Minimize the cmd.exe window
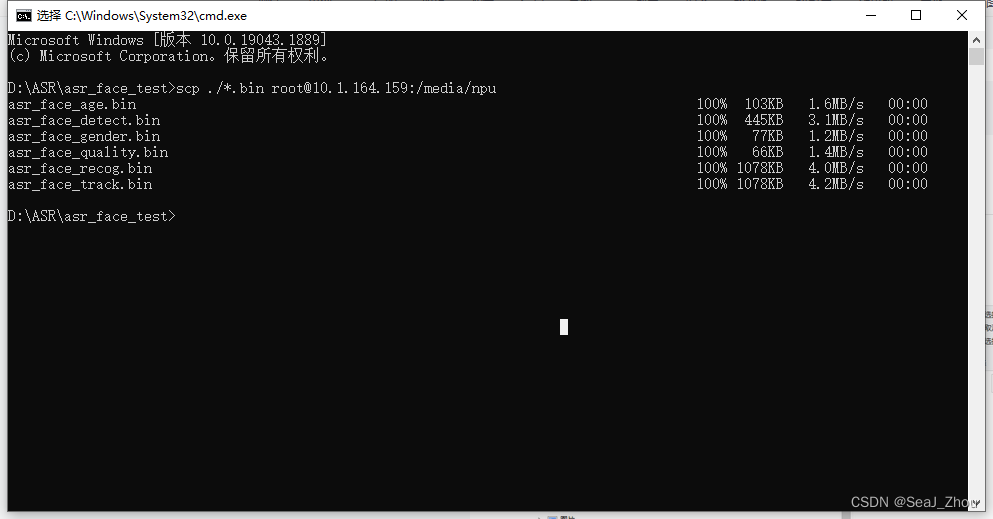The image size is (993, 519). pyautogui.click(x=871, y=15)
